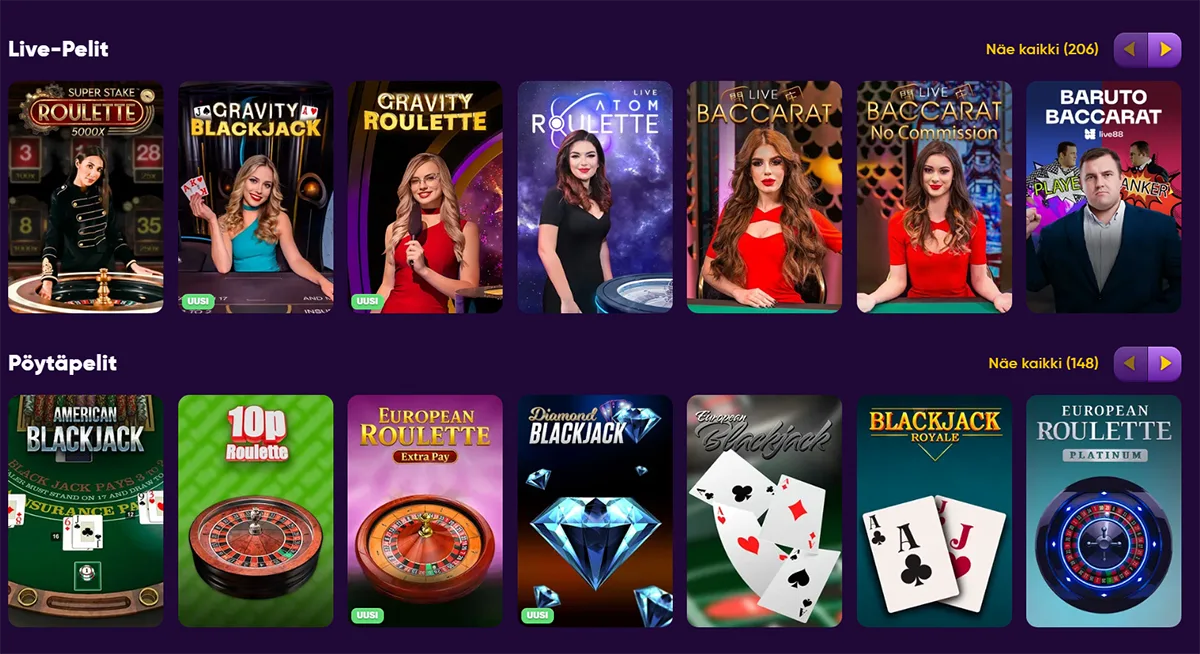Select the Baruto Baccarat game tile
Screen dimensions: 1200x654
pyautogui.click(x=1104, y=197)
